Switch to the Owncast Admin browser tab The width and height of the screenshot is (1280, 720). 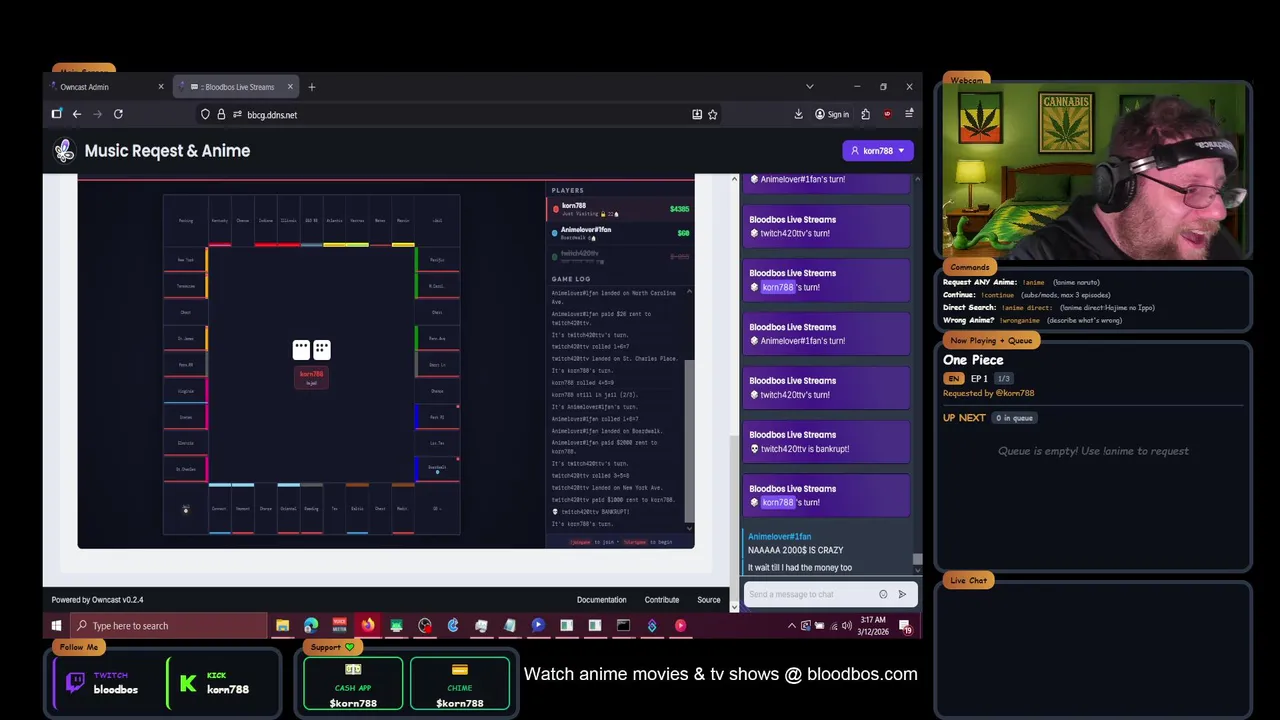tap(107, 87)
